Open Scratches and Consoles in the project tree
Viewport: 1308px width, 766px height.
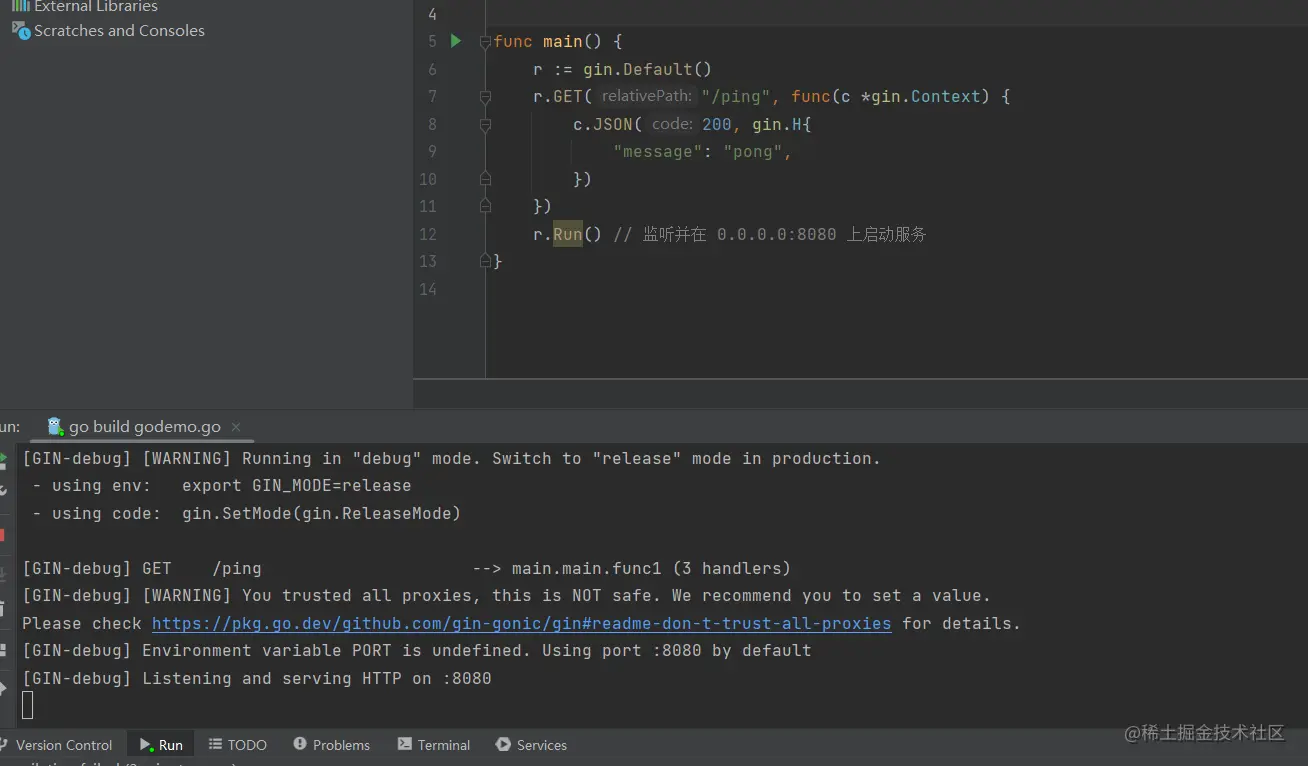point(108,31)
